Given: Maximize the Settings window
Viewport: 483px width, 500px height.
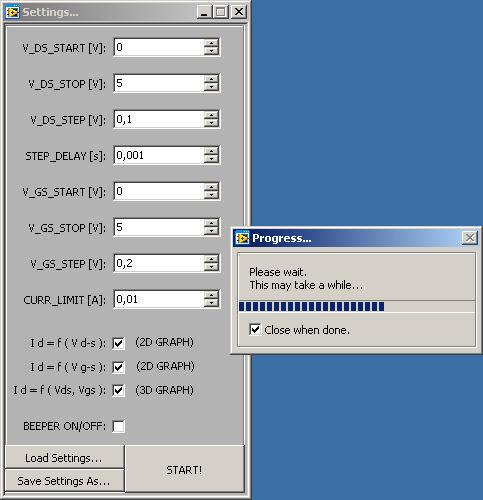Looking at the screenshot, I should pos(221,12).
